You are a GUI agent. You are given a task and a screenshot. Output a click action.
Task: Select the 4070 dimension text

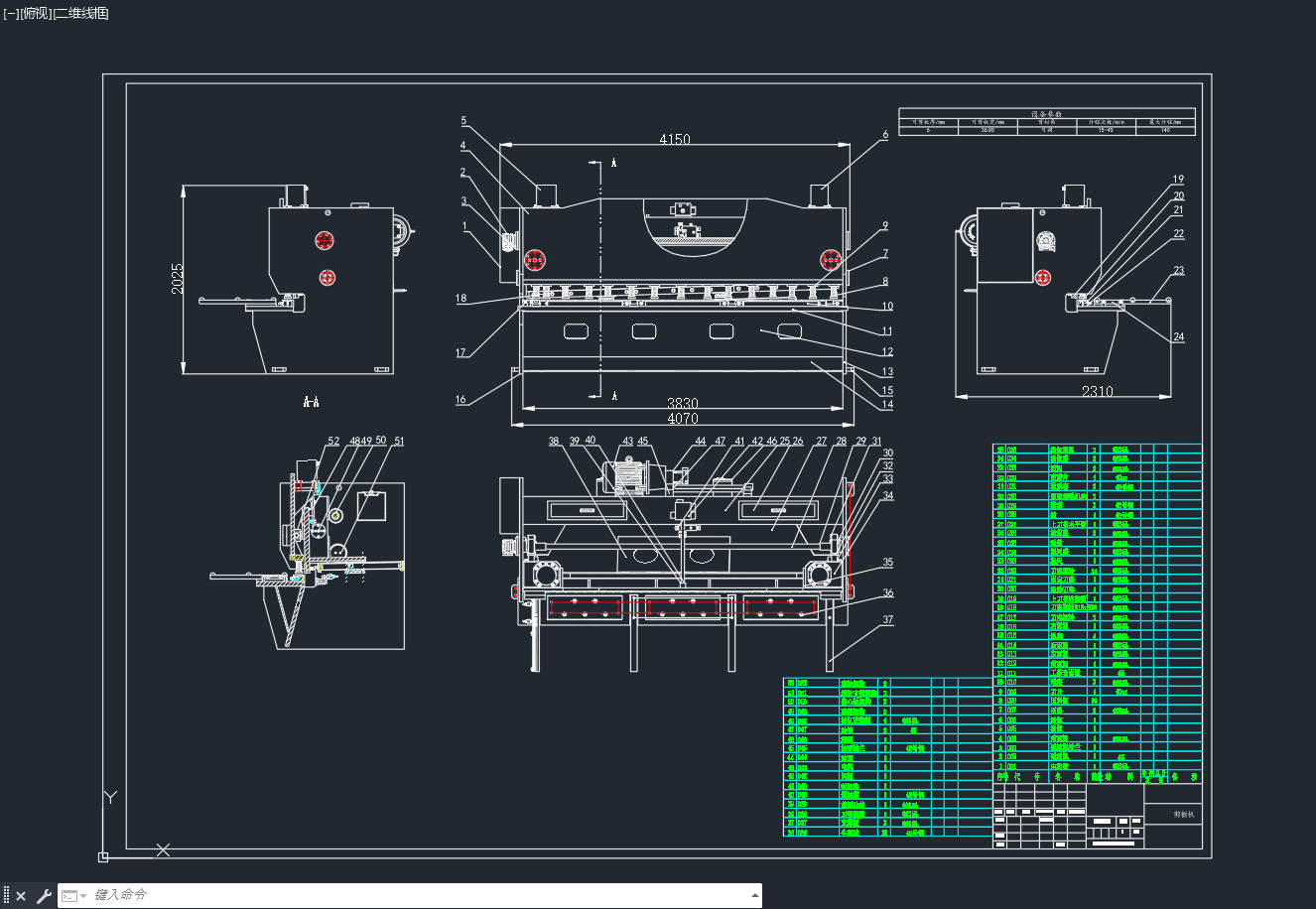click(x=682, y=419)
